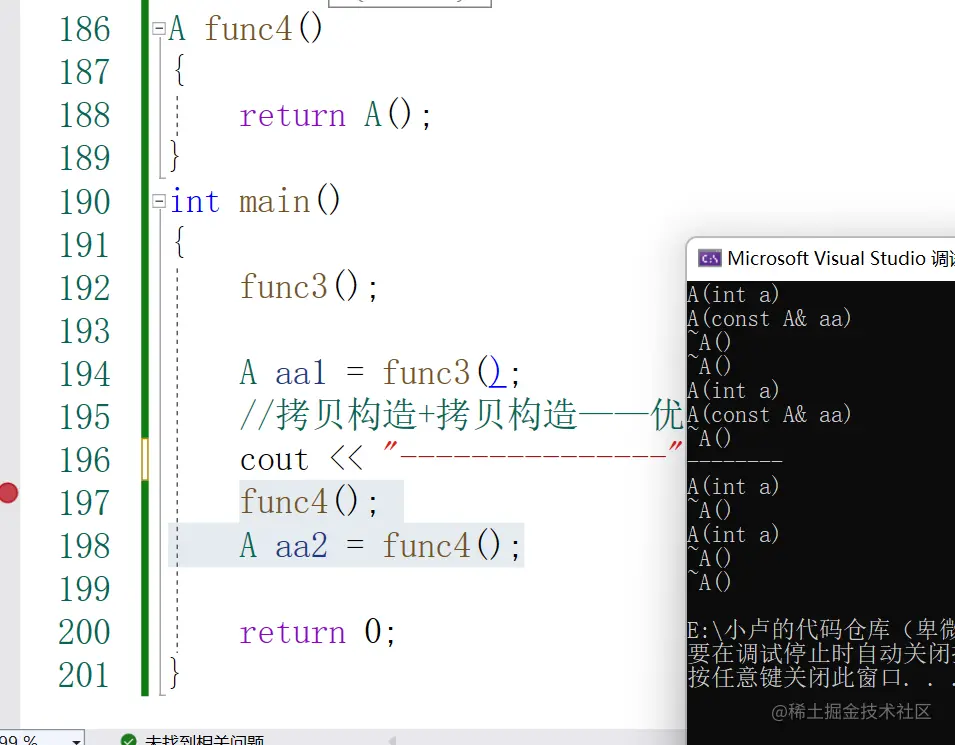Click 'return 0;' on line 200

tap(317, 632)
